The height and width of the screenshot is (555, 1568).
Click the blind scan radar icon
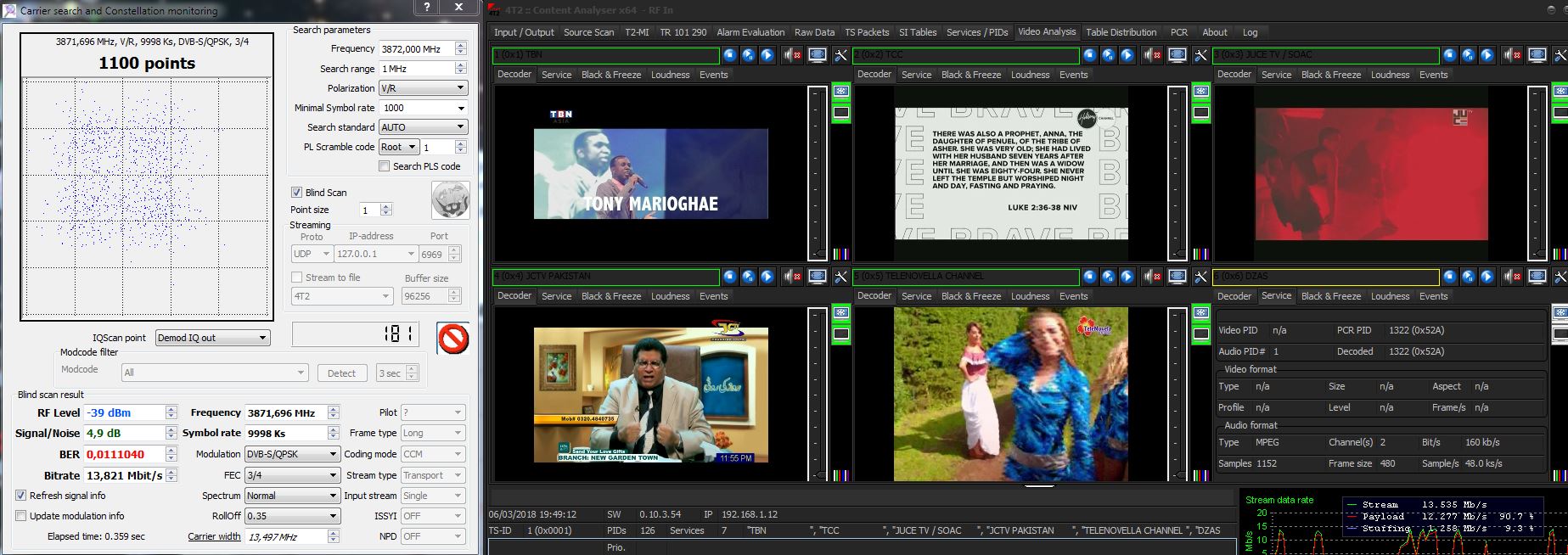(x=451, y=201)
